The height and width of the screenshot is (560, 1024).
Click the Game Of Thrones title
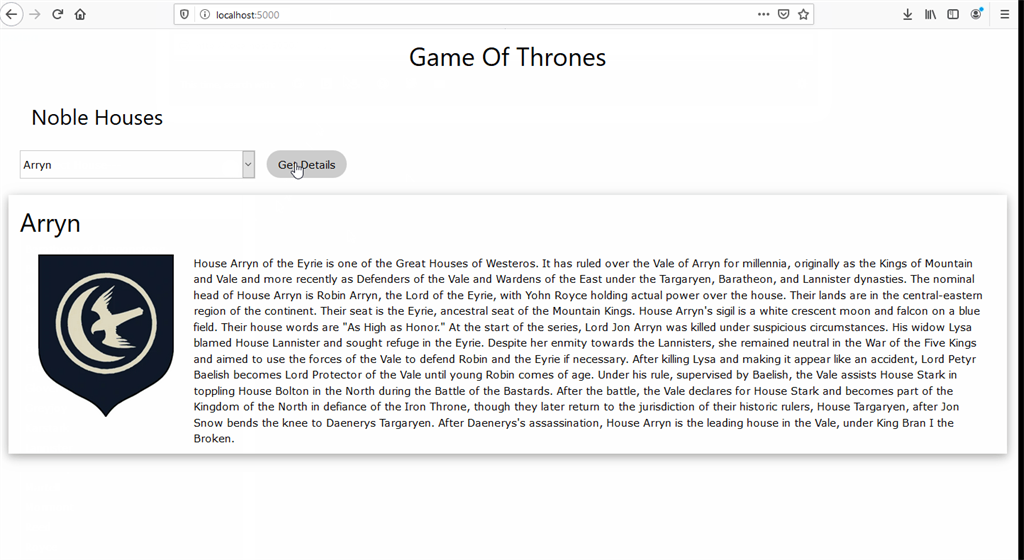507,57
